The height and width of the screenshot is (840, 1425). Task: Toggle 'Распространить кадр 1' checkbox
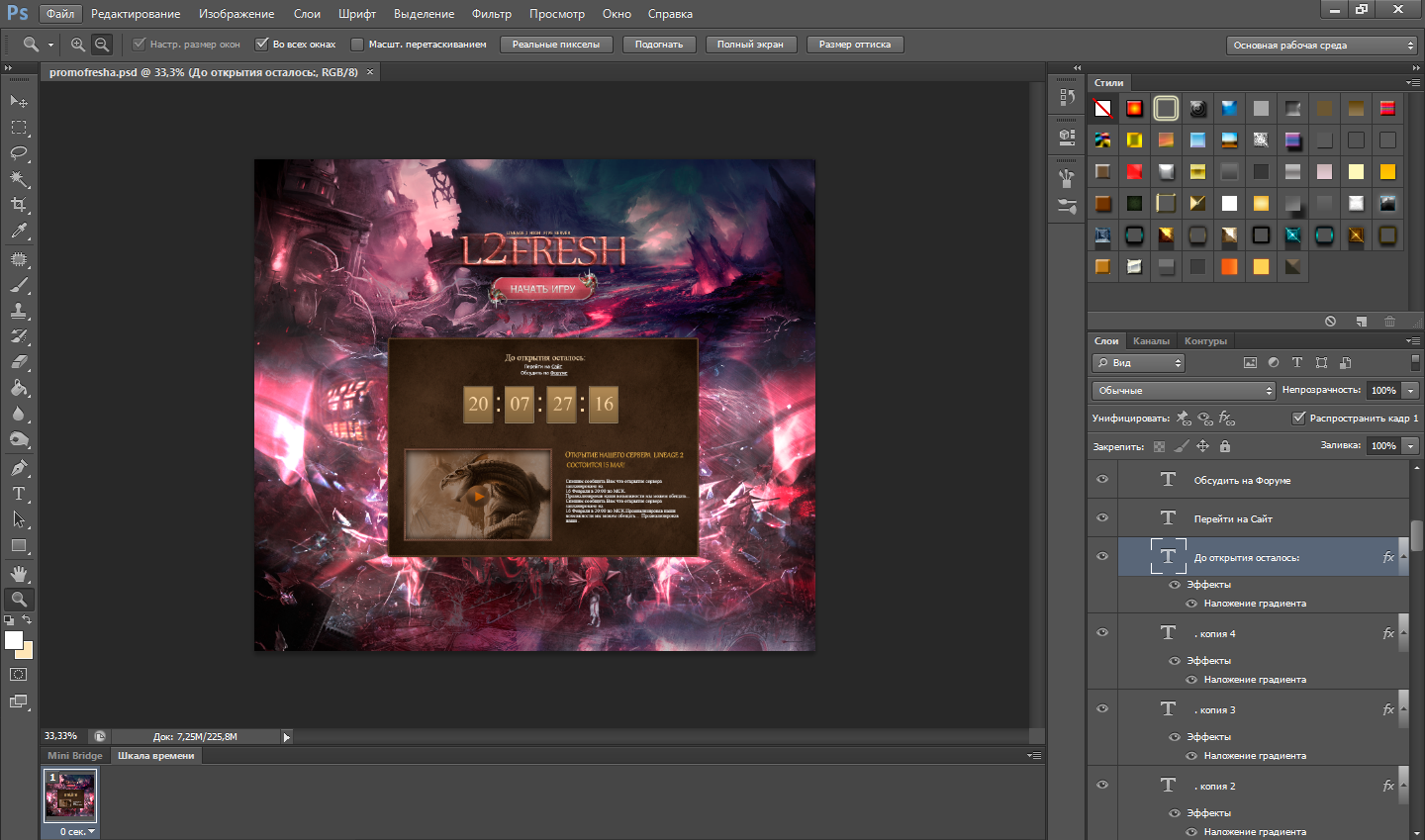[x=1299, y=419]
